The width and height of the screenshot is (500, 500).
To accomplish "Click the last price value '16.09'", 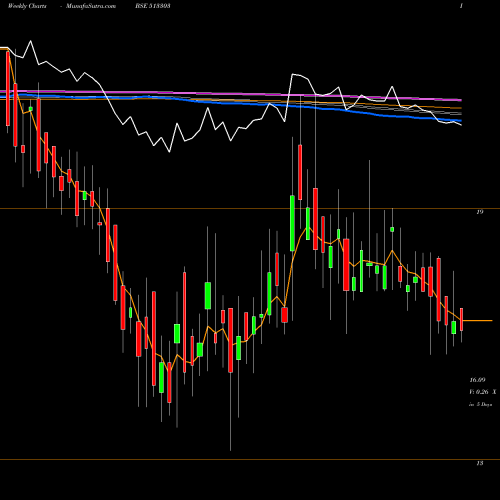I will pos(477,380).
